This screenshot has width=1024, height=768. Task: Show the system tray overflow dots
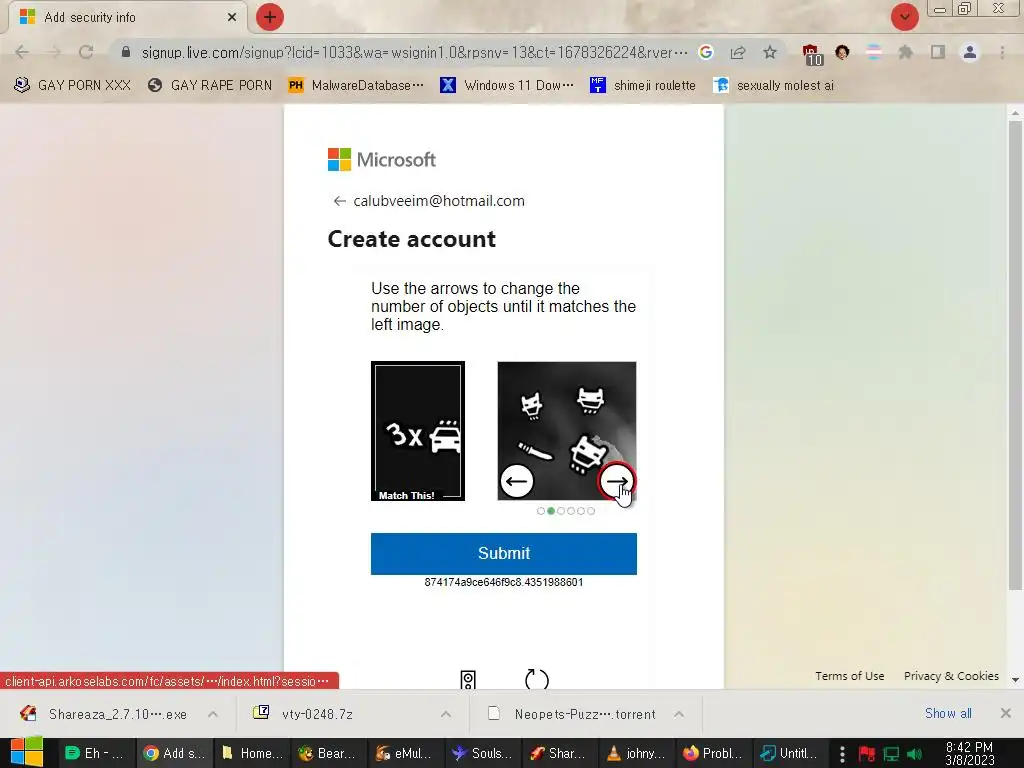(x=842, y=754)
